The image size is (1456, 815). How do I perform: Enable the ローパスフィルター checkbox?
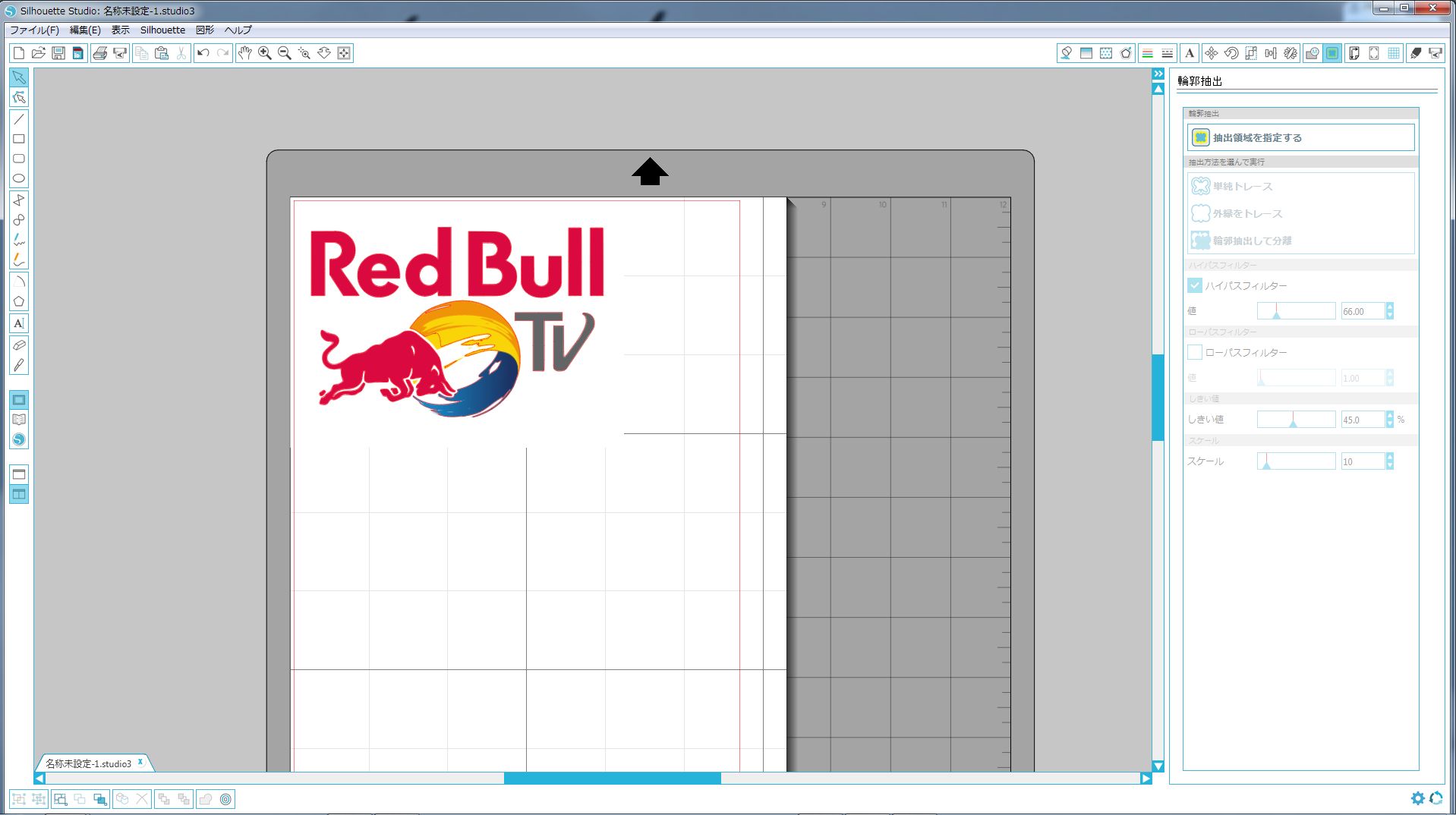(1195, 352)
